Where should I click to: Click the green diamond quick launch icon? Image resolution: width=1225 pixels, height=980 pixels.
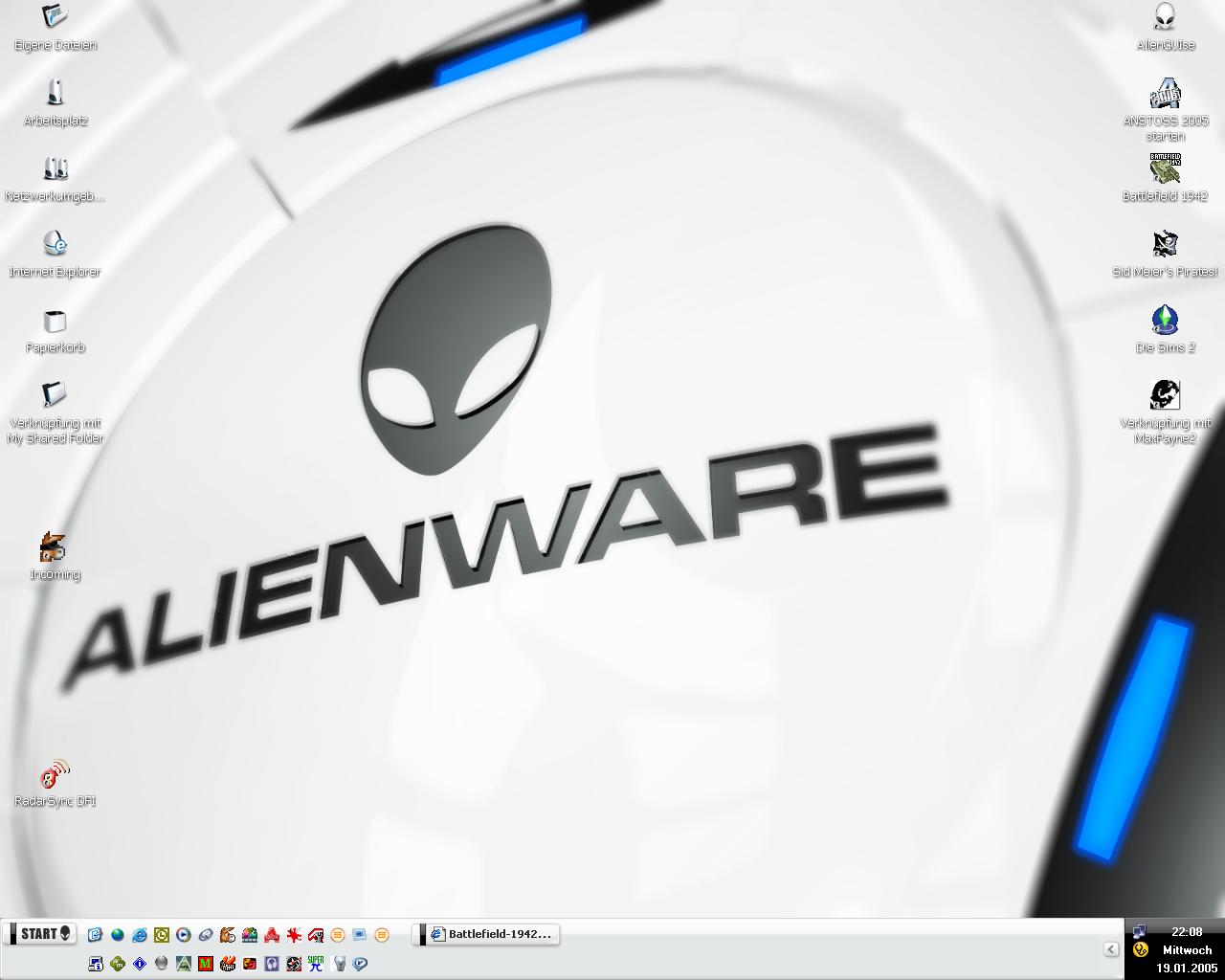point(117,963)
